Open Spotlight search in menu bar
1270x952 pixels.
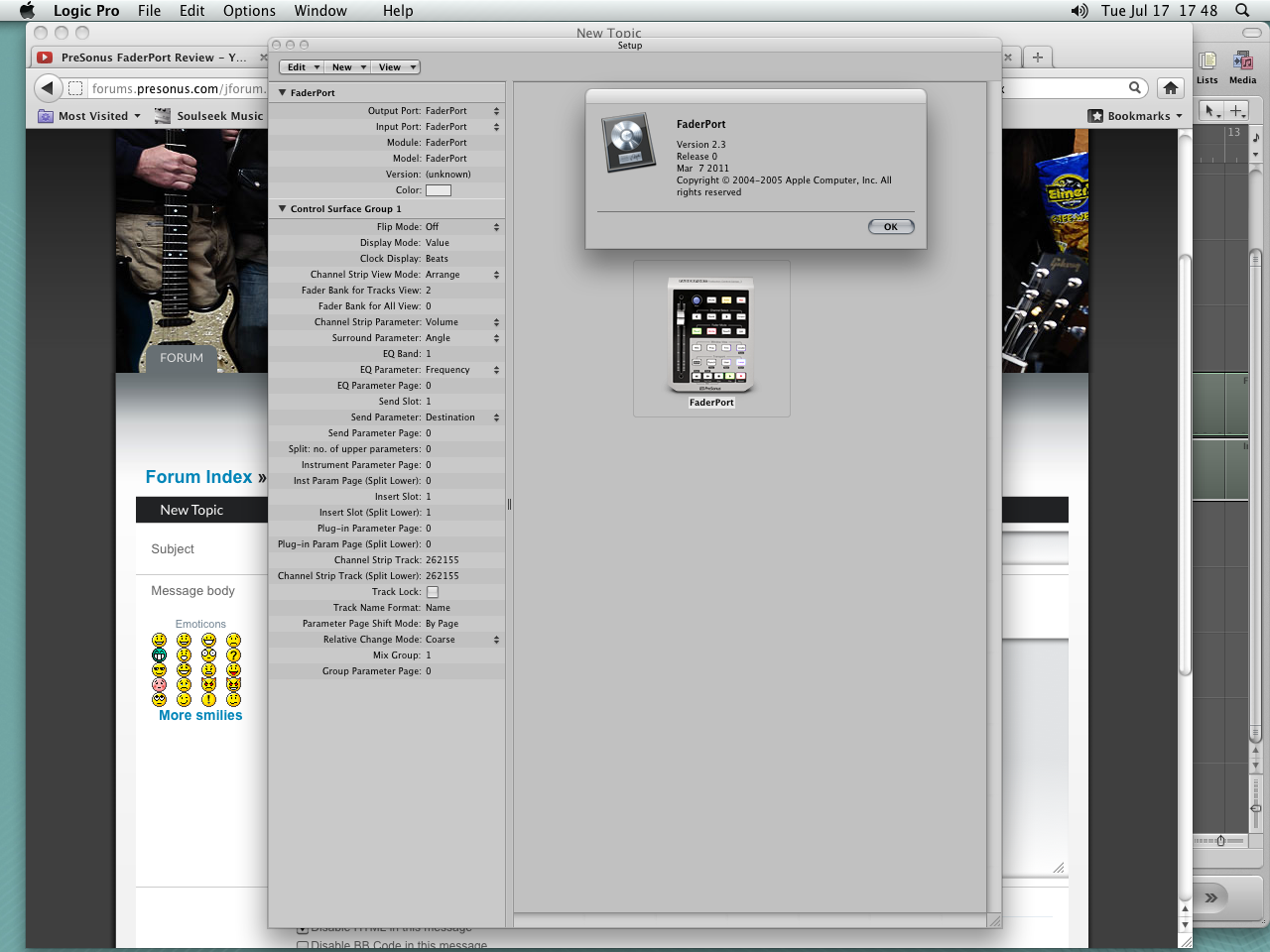click(1242, 11)
